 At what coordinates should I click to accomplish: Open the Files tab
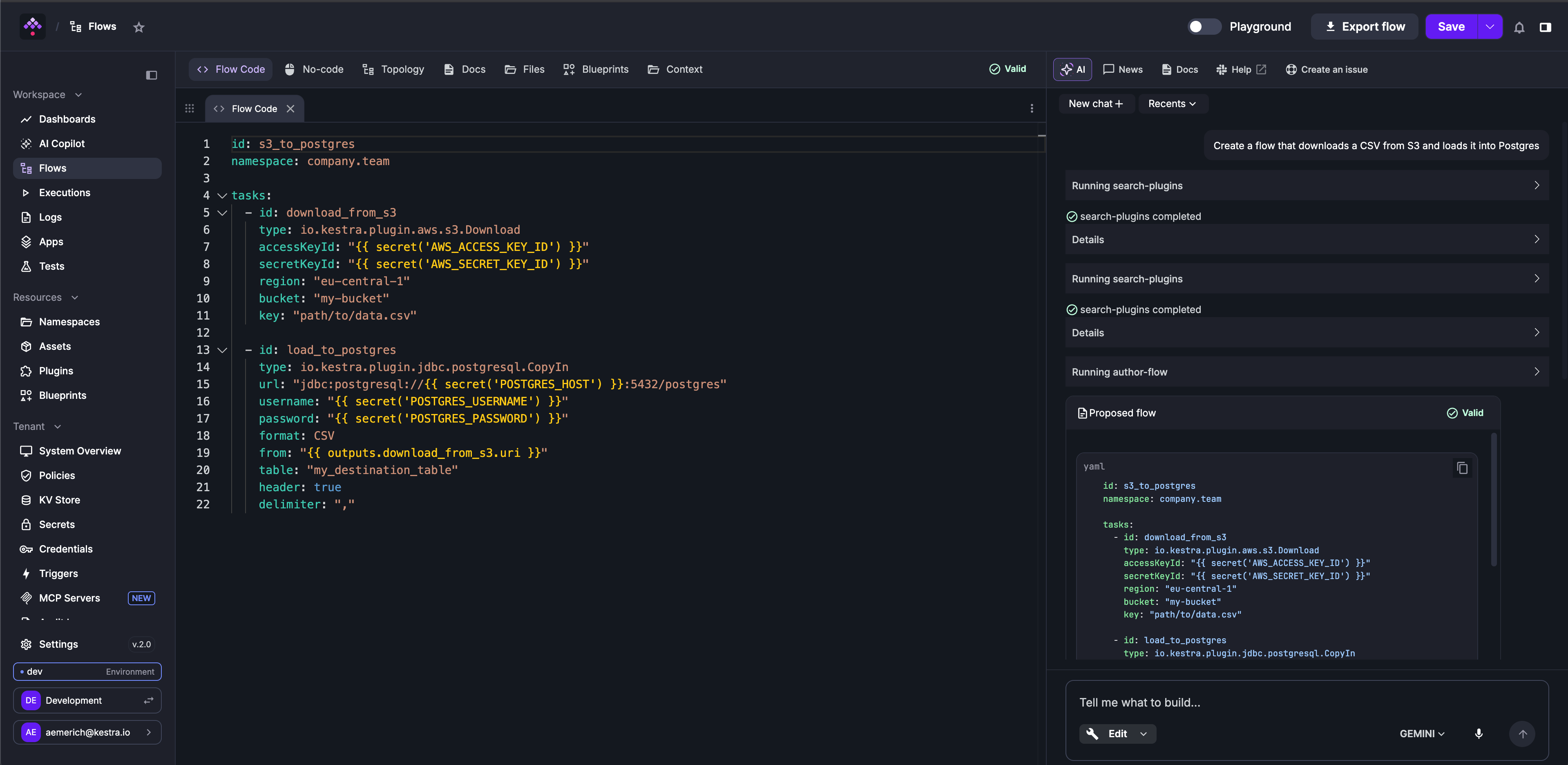pos(525,69)
